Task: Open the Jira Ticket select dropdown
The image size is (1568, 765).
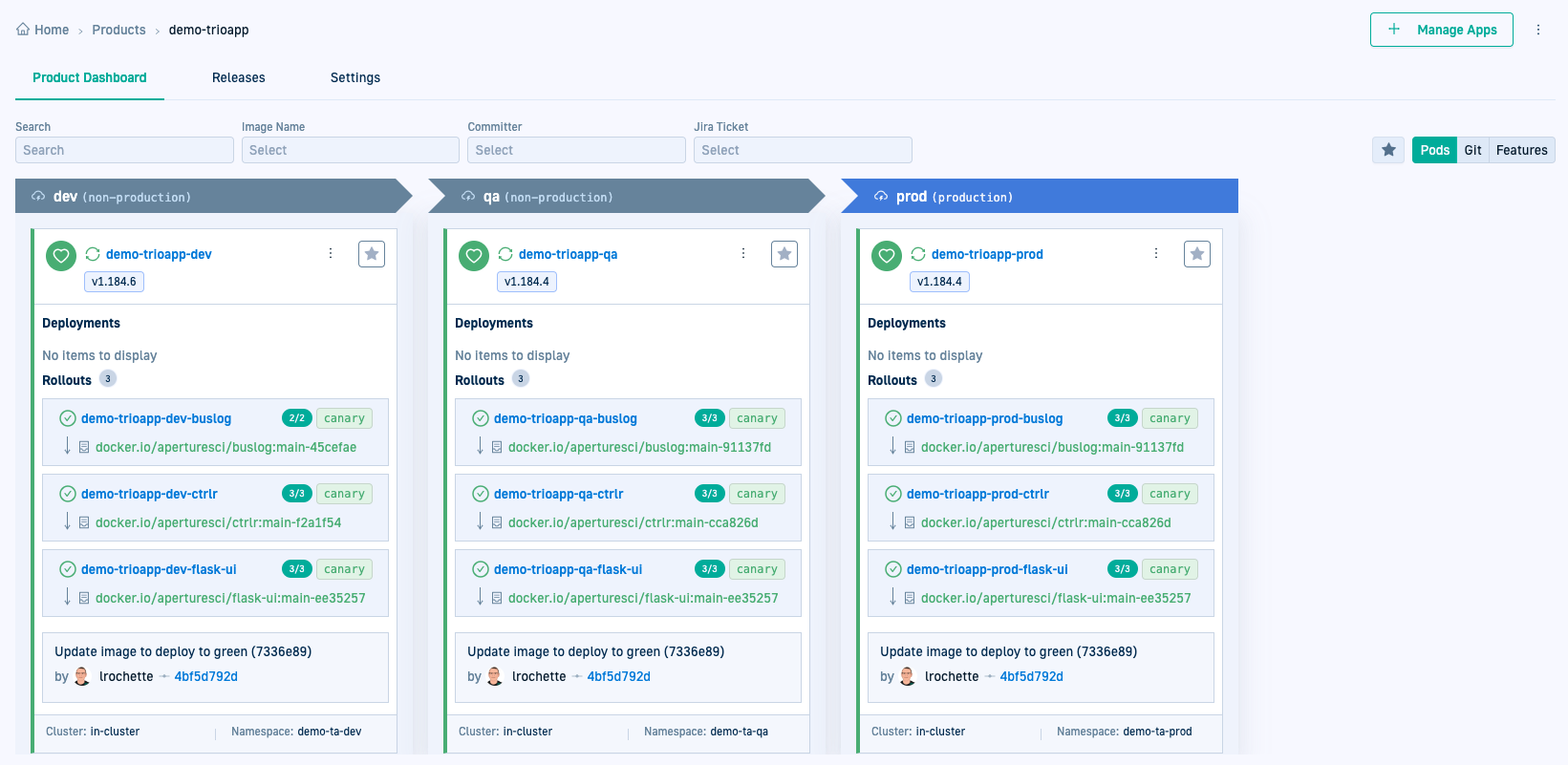Action: (x=803, y=150)
